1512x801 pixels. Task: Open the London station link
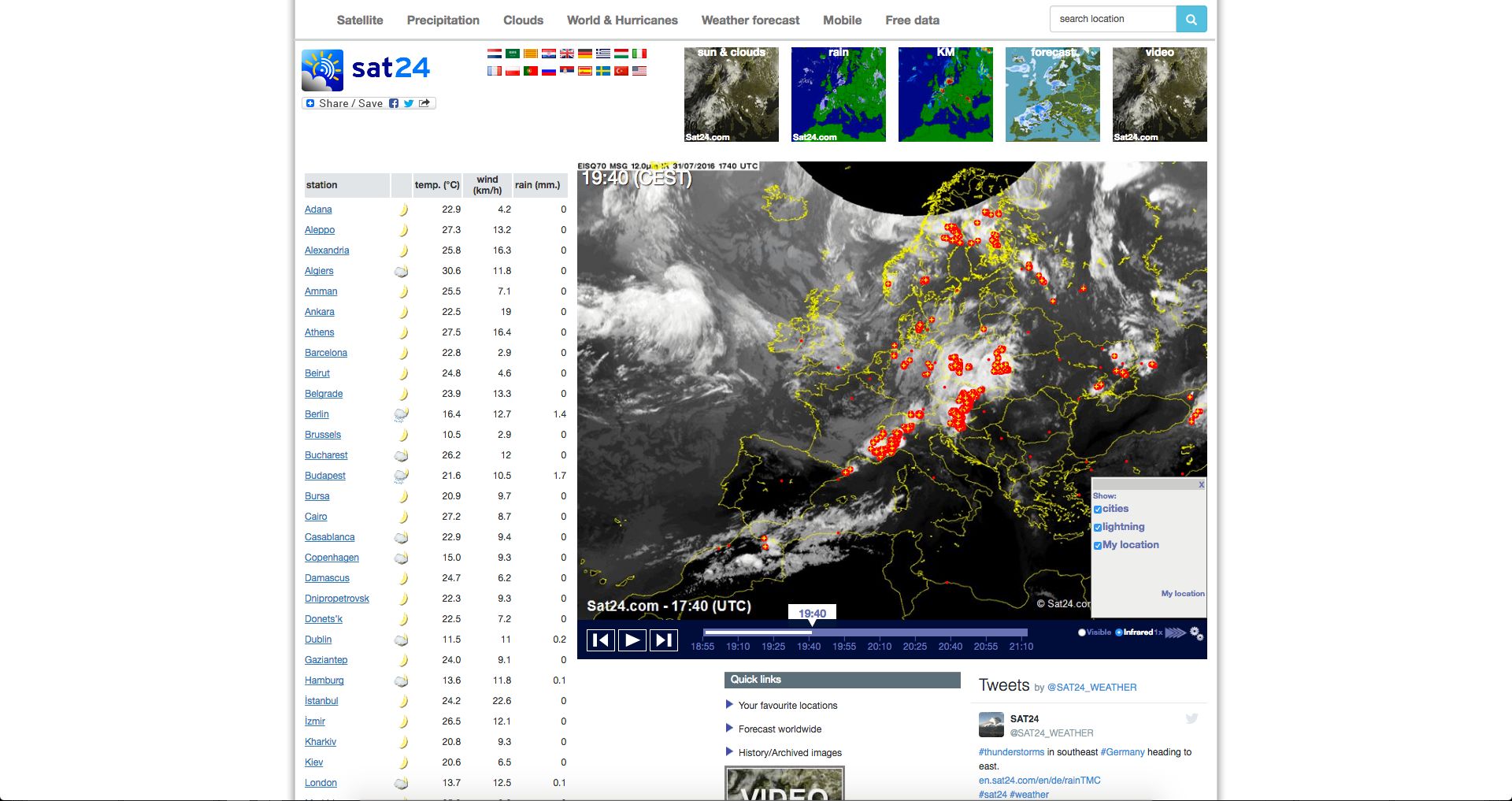[x=321, y=783]
